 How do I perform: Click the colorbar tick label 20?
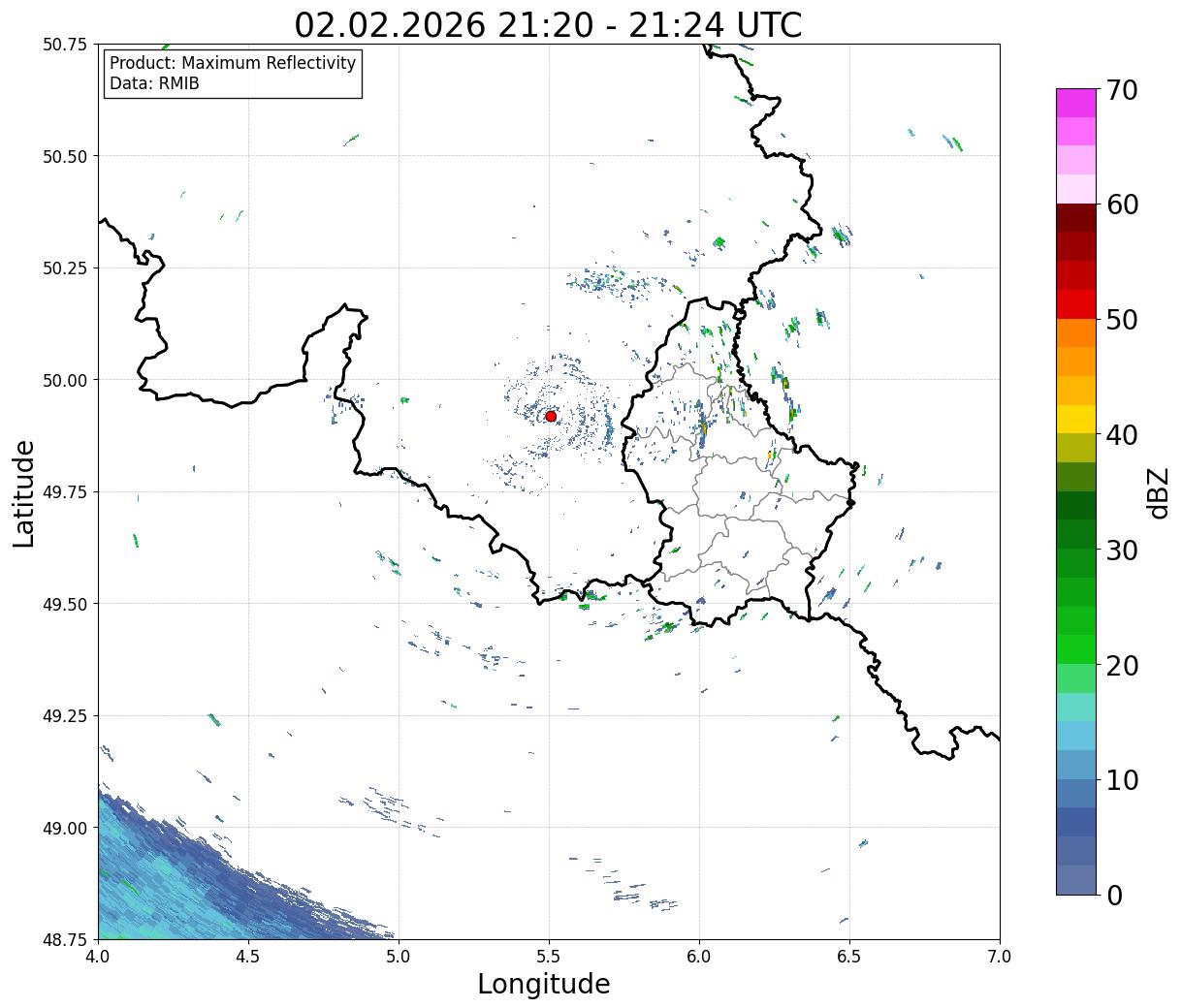tap(1122, 666)
